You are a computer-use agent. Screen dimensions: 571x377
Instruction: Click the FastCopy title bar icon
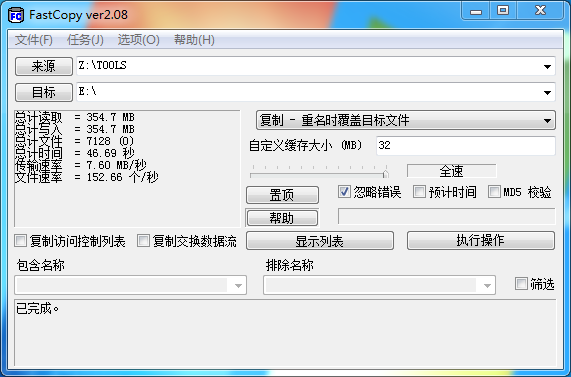pos(16,15)
